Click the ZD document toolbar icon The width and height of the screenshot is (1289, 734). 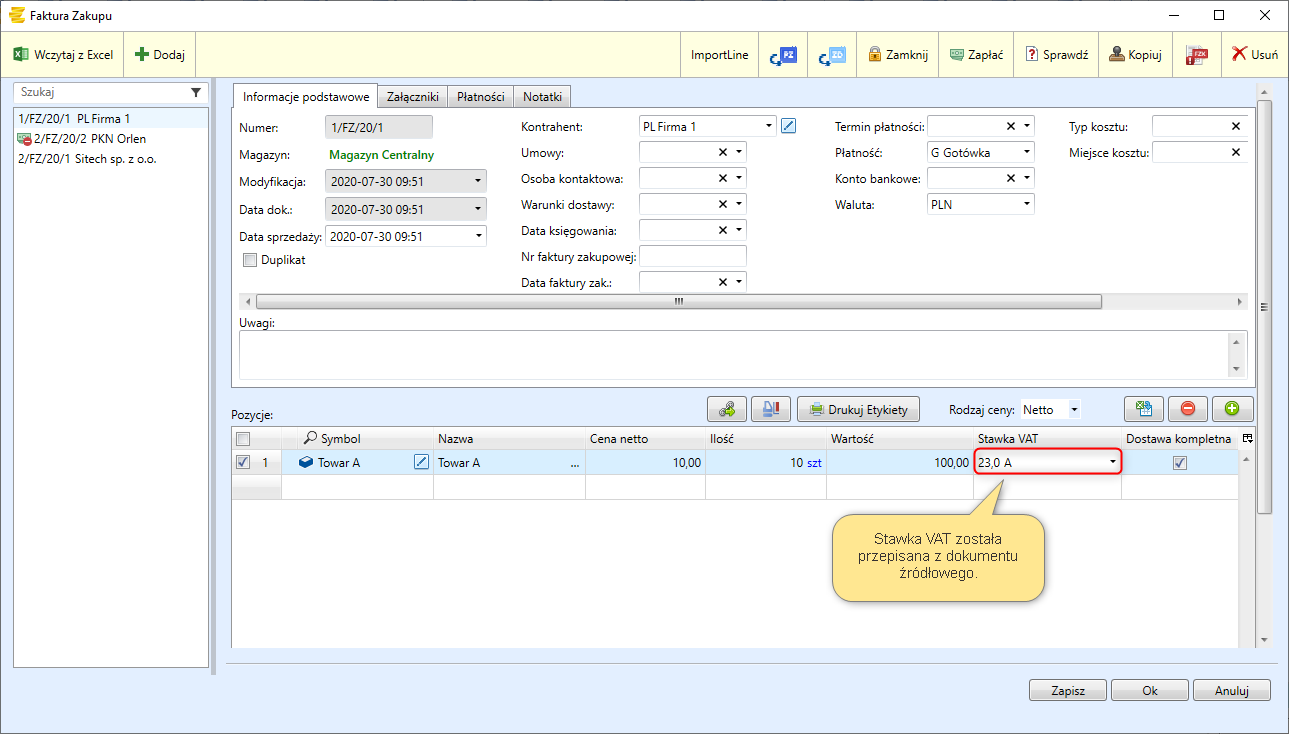(831, 55)
